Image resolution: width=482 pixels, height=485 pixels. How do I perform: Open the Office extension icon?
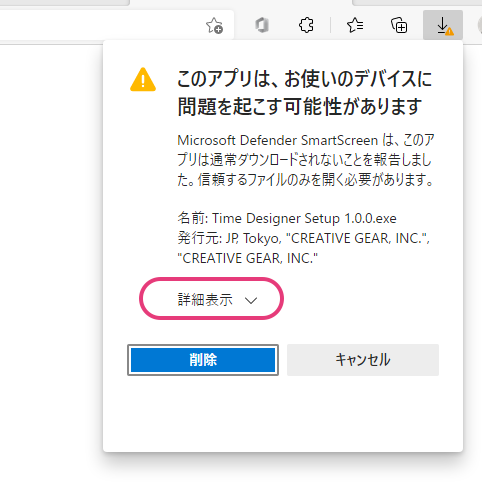click(x=262, y=25)
